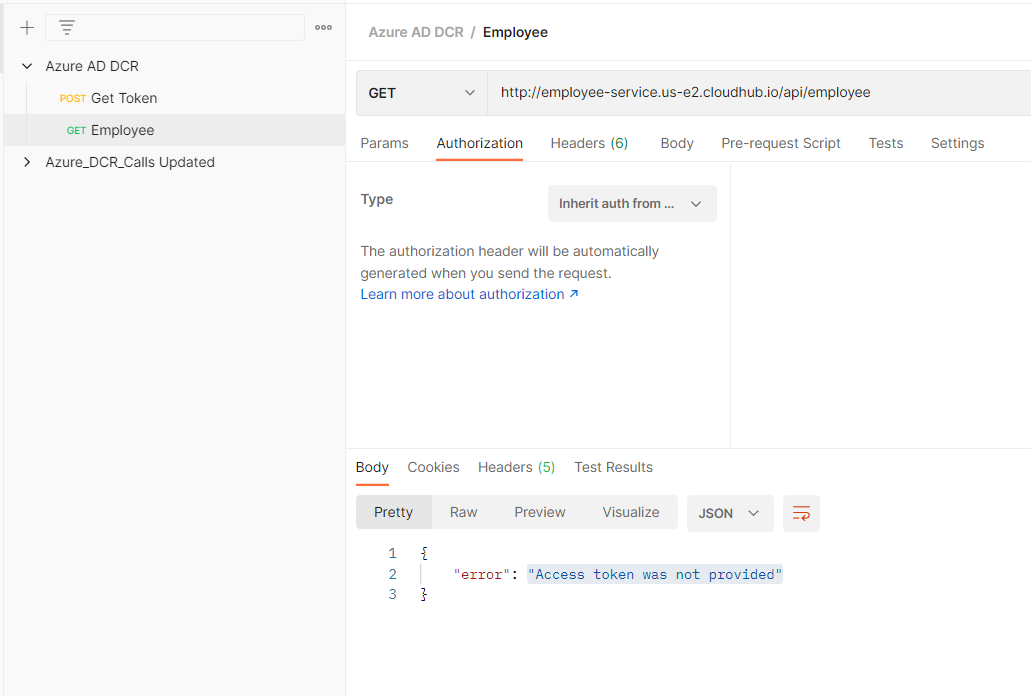This screenshot has height=696, width=1031.
Task: Click the Learn more about authorization link
Action: pos(461,293)
